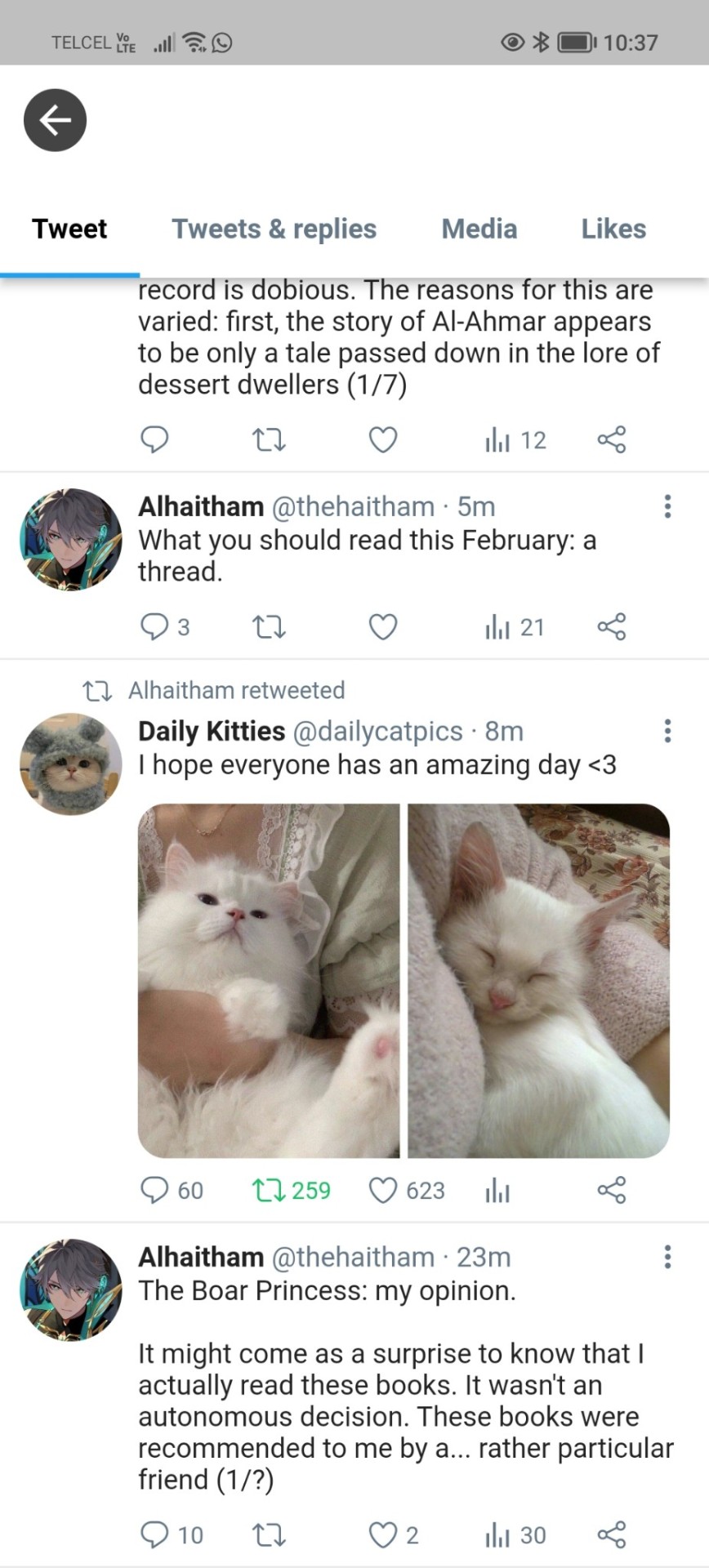The width and height of the screenshot is (709, 1568).
Task: Switch to the Media tab
Action: pos(479,229)
